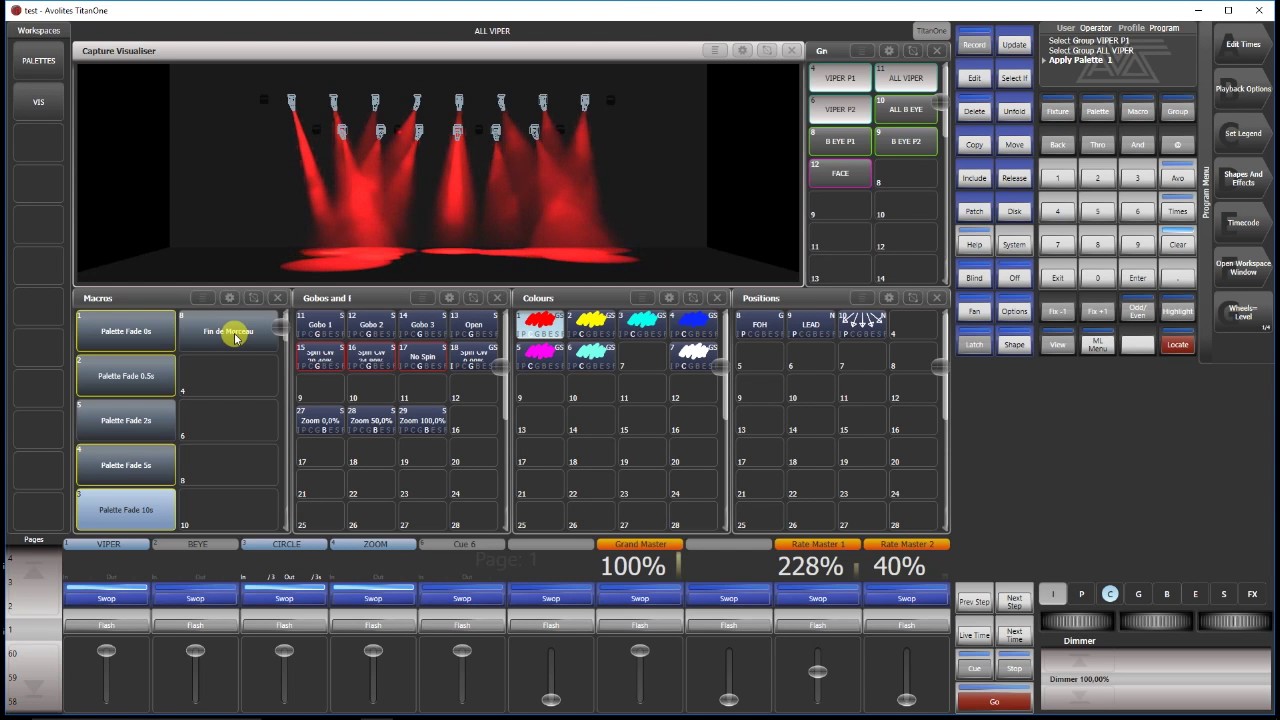The image size is (1280, 720).
Task: Select the B attribute bank
Action: (x=1166, y=594)
